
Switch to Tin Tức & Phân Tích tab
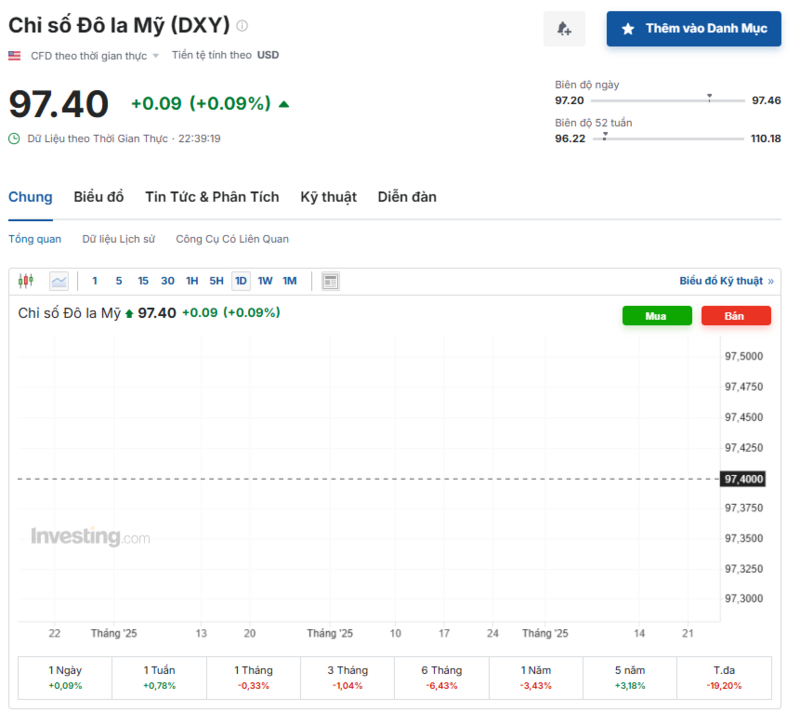point(212,197)
